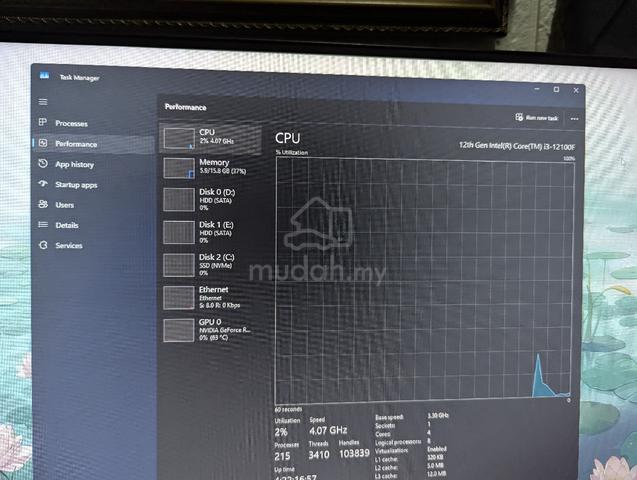Select CPU resource entry label
The height and width of the screenshot is (480, 637).
tap(207, 132)
